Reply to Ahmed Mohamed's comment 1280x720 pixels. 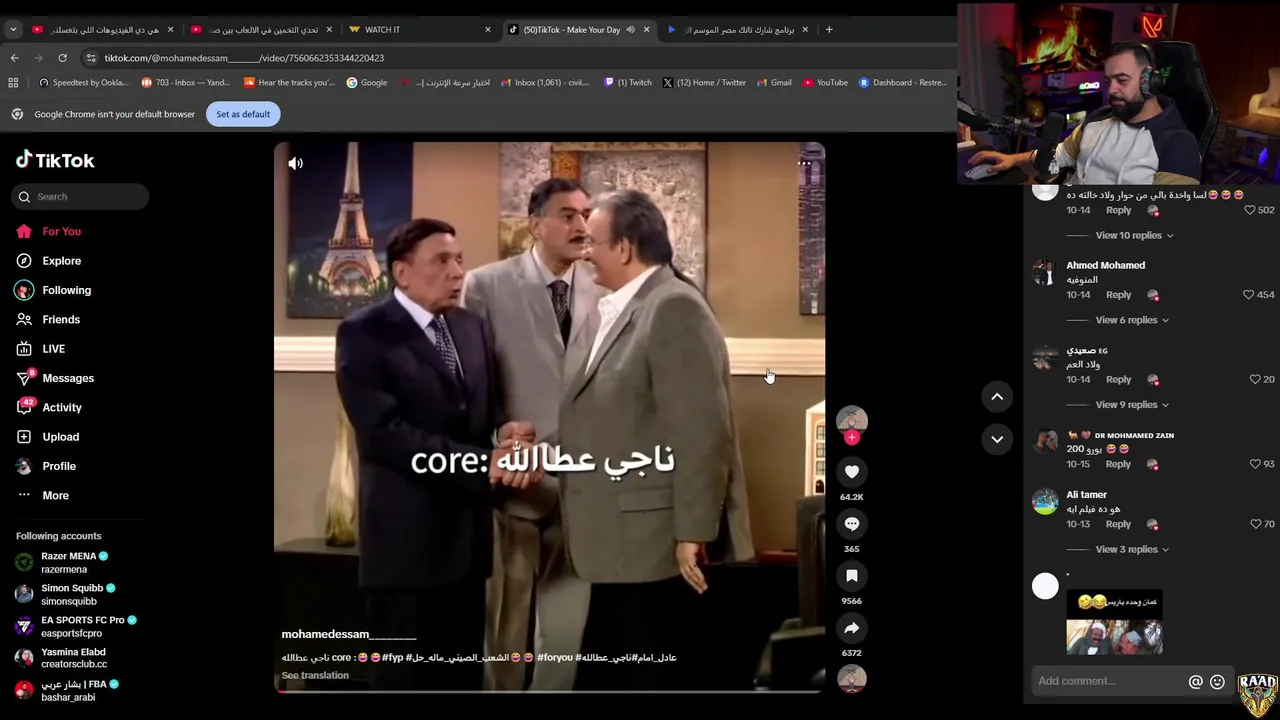click(x=1118, y=295)
